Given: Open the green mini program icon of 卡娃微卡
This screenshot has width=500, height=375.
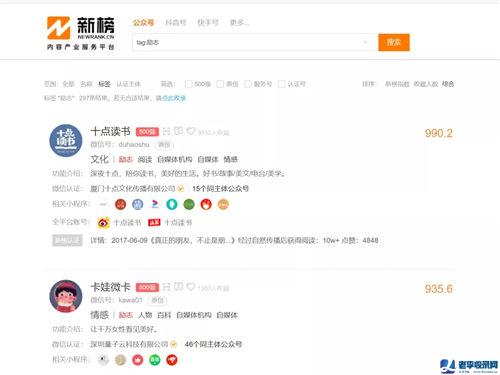Looking at the screenshot, I should pos(155,360).
